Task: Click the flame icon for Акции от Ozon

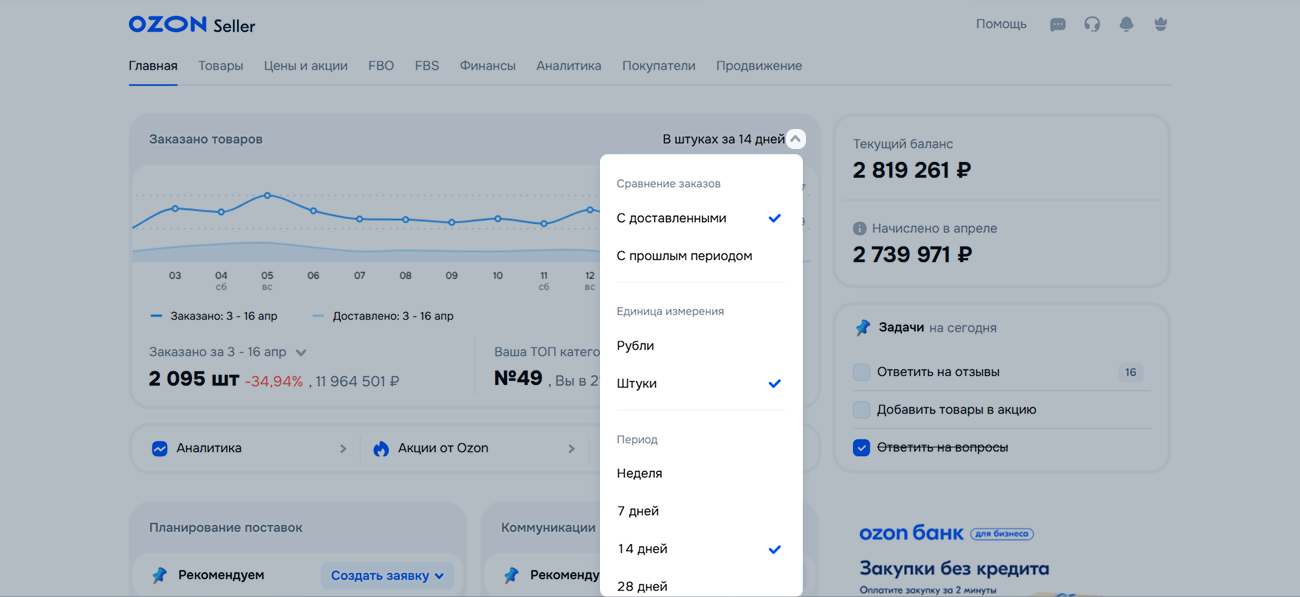Action: point(381,449)
